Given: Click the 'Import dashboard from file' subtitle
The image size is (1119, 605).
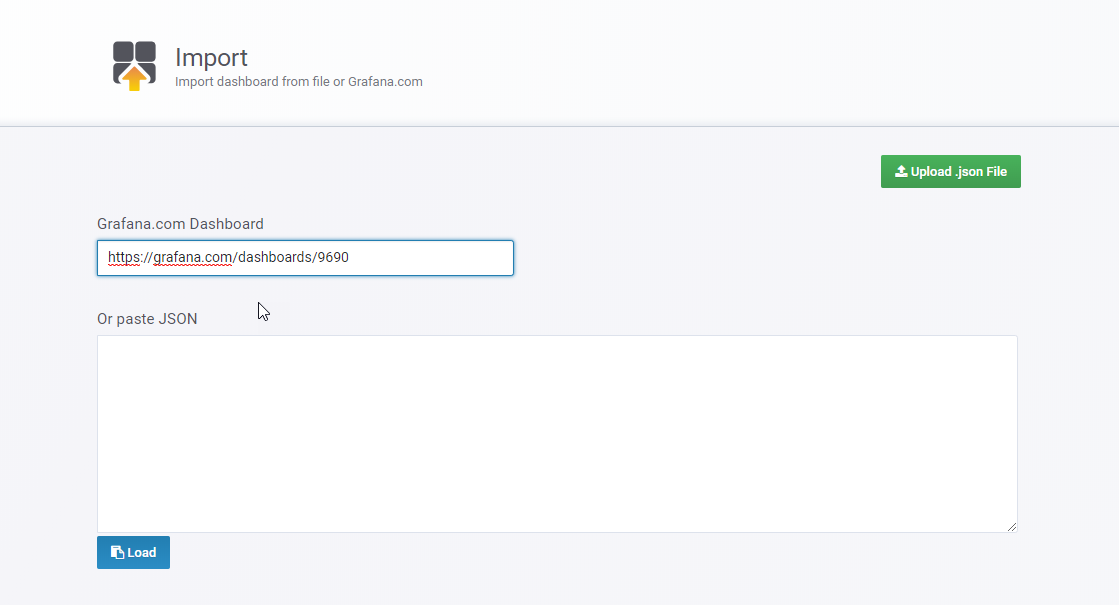Looking at the screenshot, I should tap(298, 81).
